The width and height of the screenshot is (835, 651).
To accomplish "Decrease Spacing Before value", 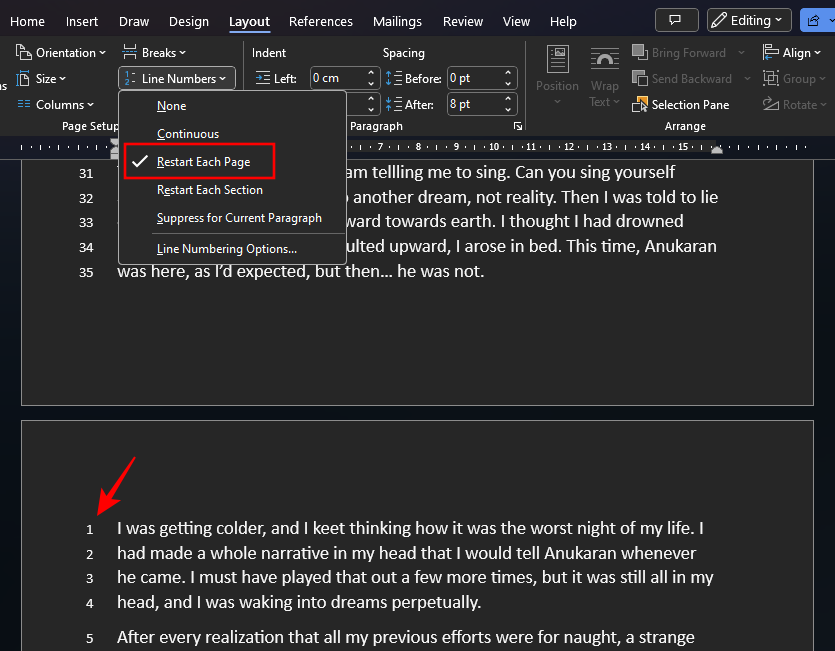I will point(508,84).
